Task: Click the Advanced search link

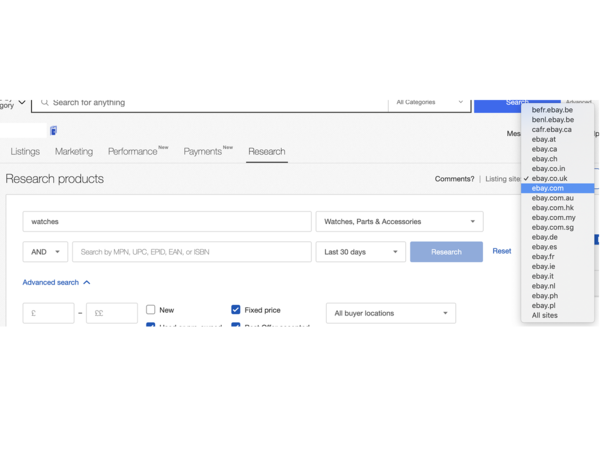Action: 51,282
